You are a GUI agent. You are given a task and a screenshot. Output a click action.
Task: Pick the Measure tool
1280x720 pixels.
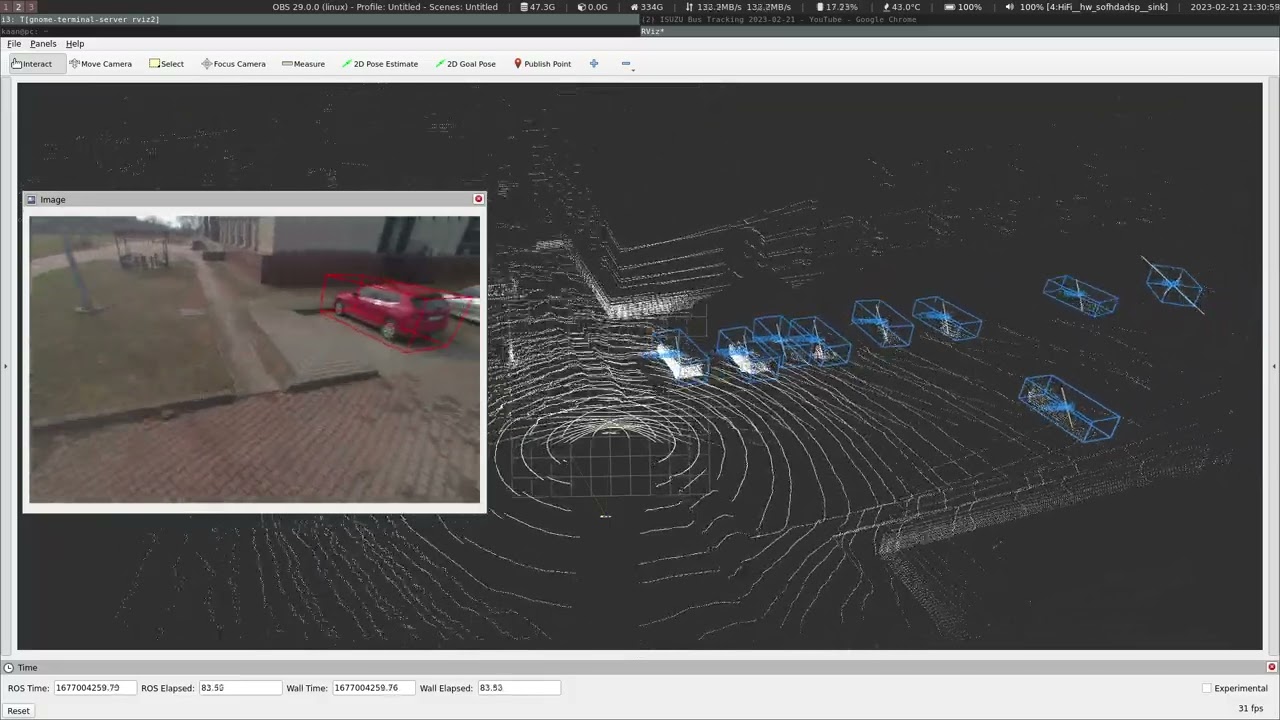[x=303, y=64]
